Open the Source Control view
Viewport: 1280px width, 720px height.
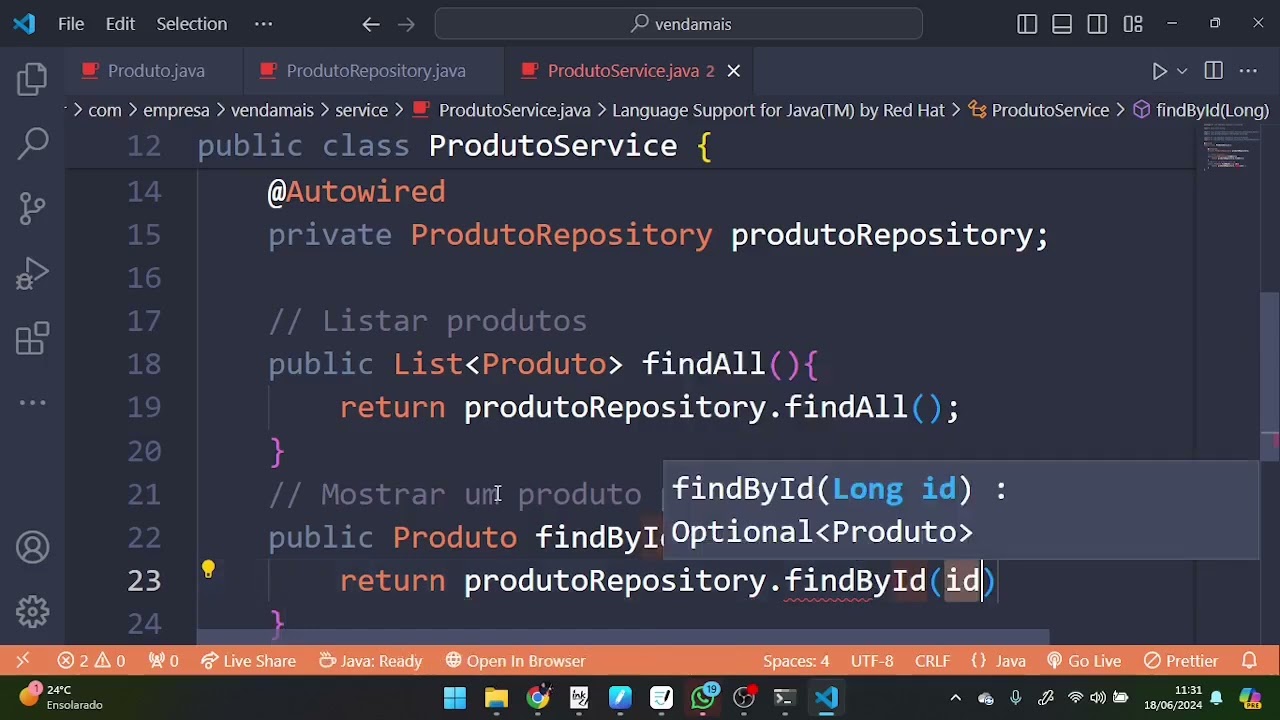(x=32, y=208)
